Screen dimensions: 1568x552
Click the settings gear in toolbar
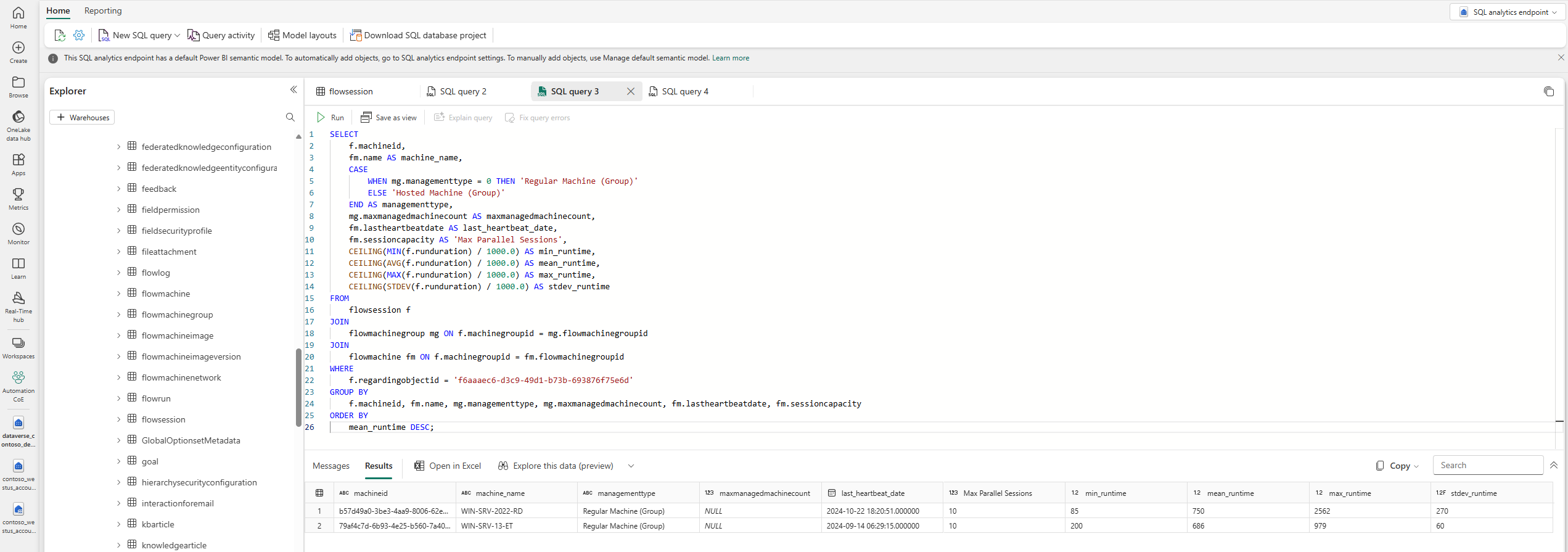[79, 35]
